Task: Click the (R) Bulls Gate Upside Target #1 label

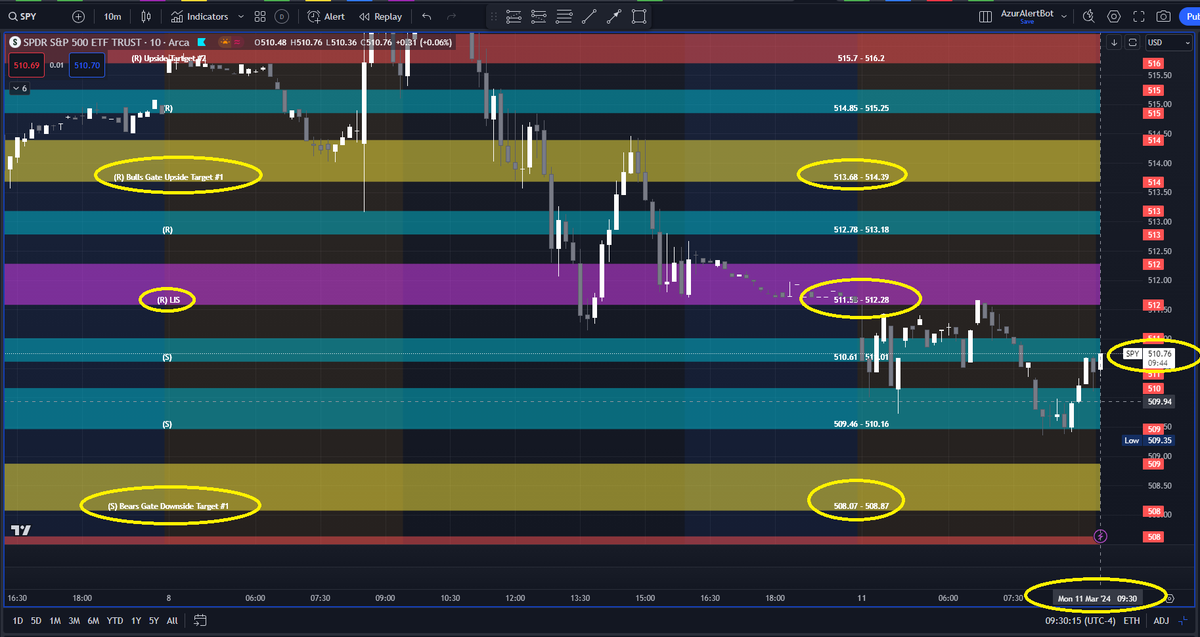Action: [169, 177]
